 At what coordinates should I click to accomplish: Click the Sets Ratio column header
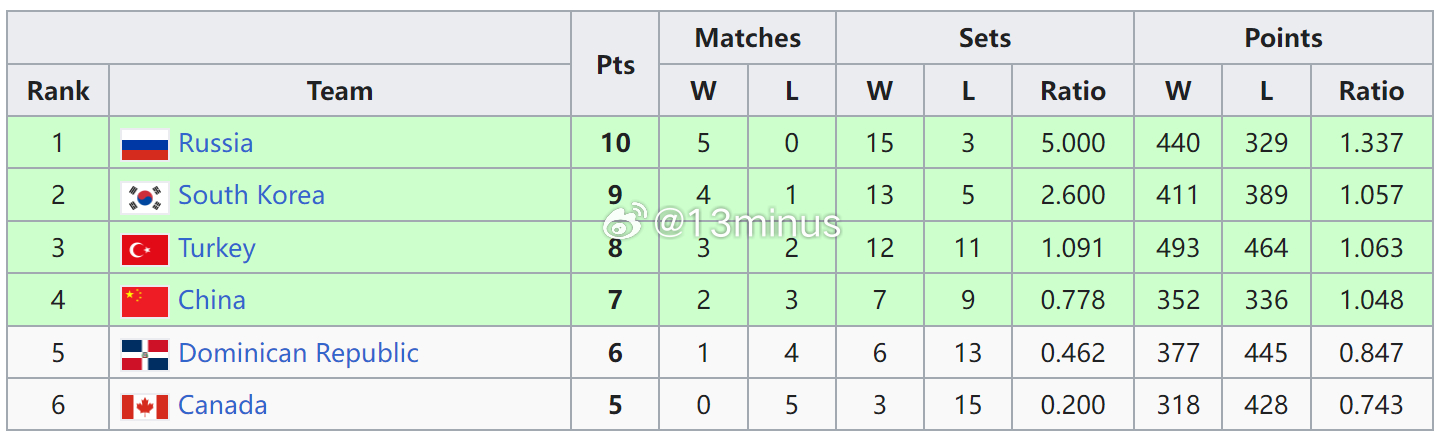coord(1072,91)
